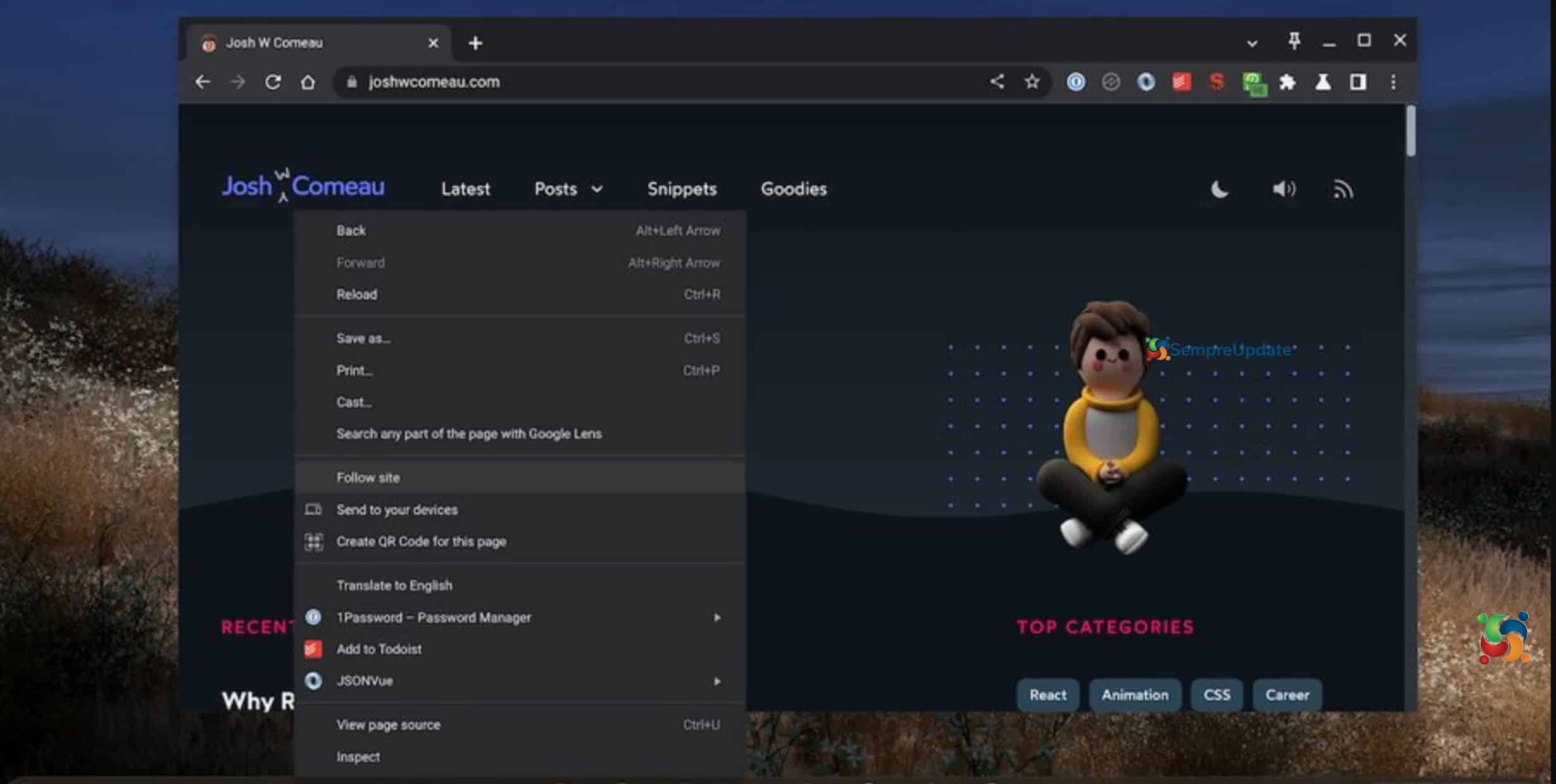Image resolution: width=1556 pixels, height=784 pixels.
Task: Expand the 1Password – Password Manager submenu
Action: 519,617
